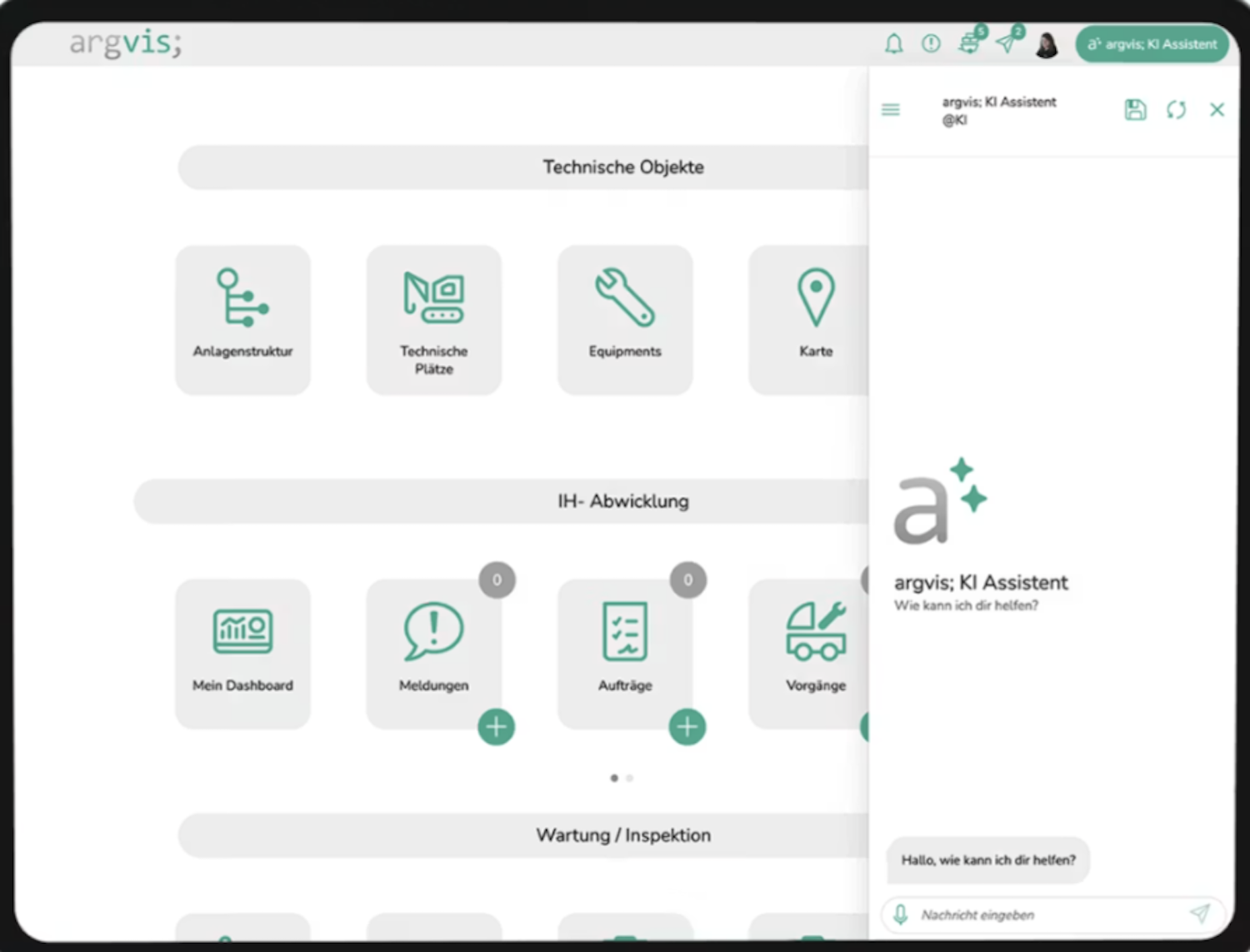The width and height of the screenshot is (1250, 952).
Task: Open the Meldungen tile
Action: (x=433, y=654)
